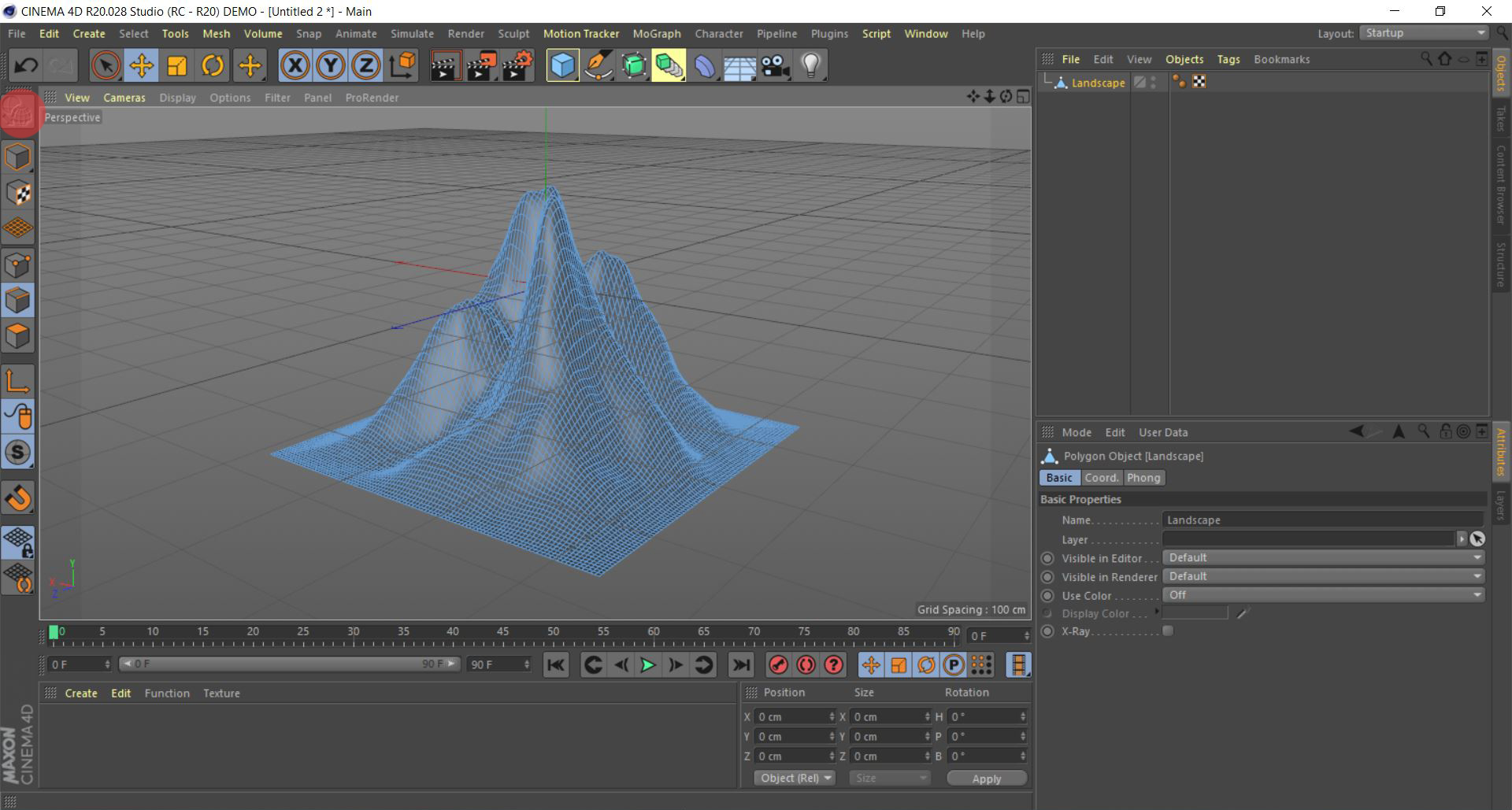This screenshot has width=1512, height=810.
Task: Click the Name field showing Landscape
Action: [1324, 520]
